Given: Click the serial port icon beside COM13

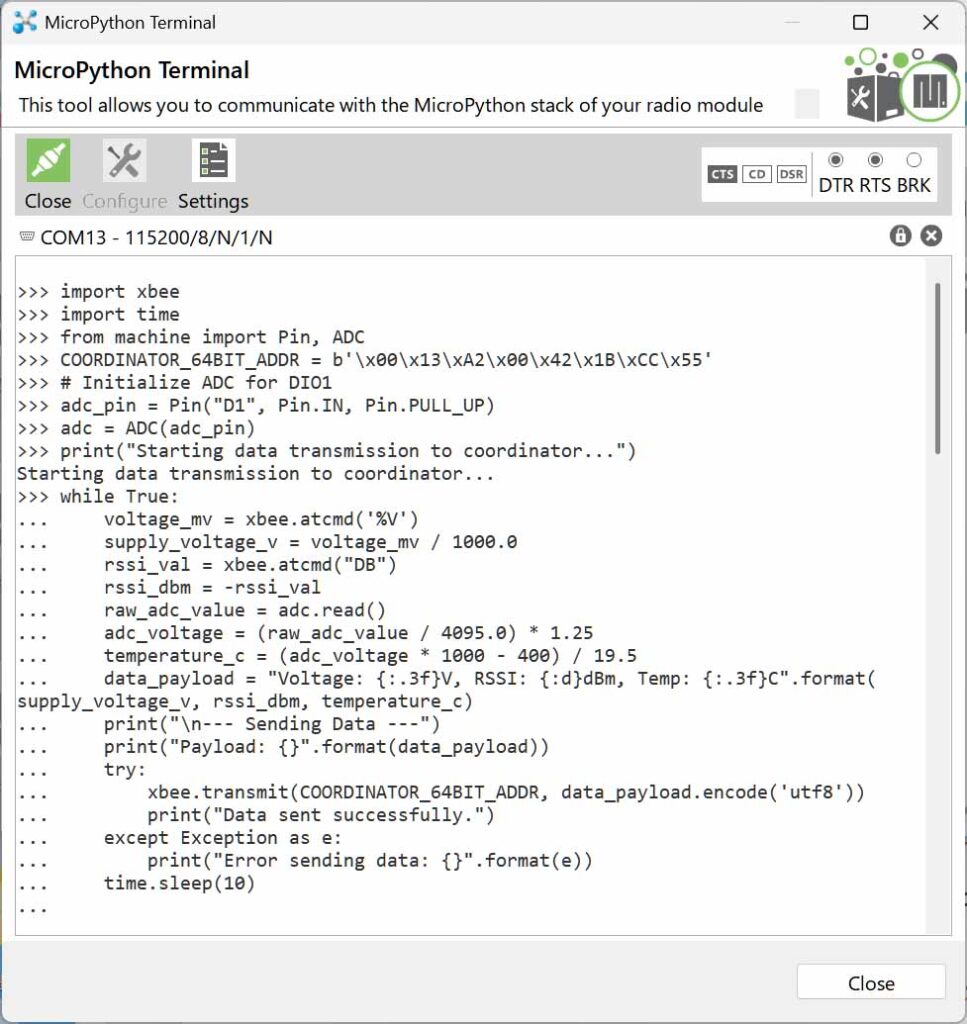Looking at the screenshot, I should point(27,236).
